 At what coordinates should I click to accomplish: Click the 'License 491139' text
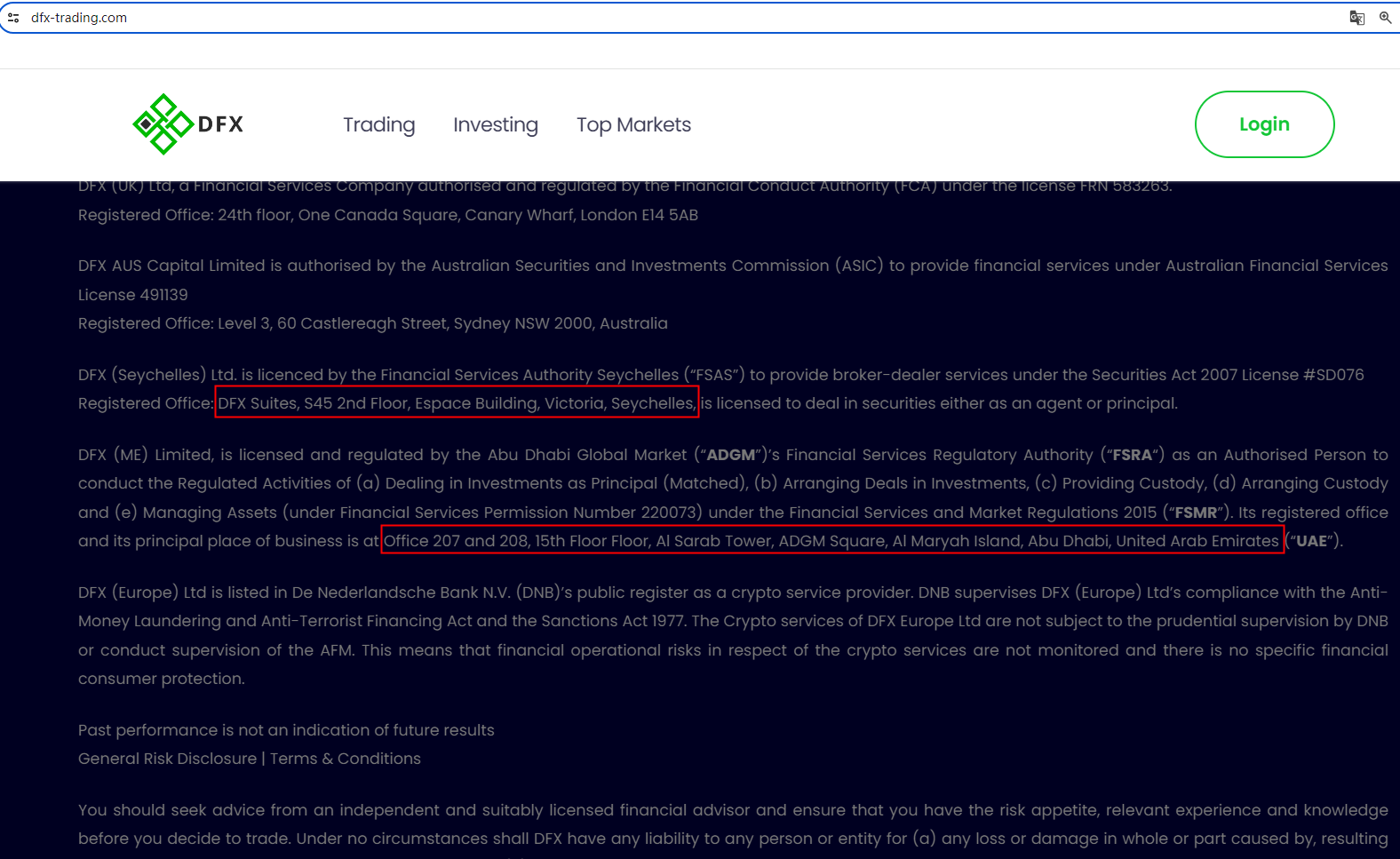pos(133,295)
